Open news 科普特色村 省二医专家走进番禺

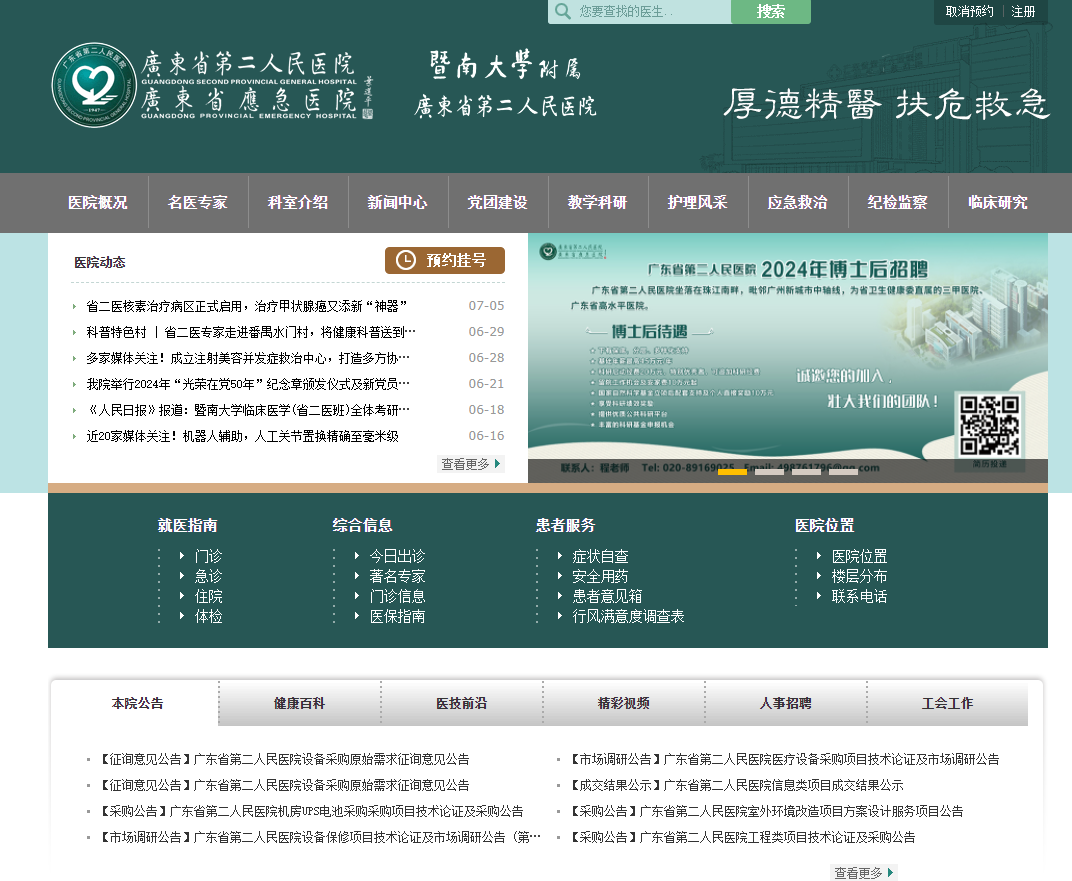(x=251, y=332)
